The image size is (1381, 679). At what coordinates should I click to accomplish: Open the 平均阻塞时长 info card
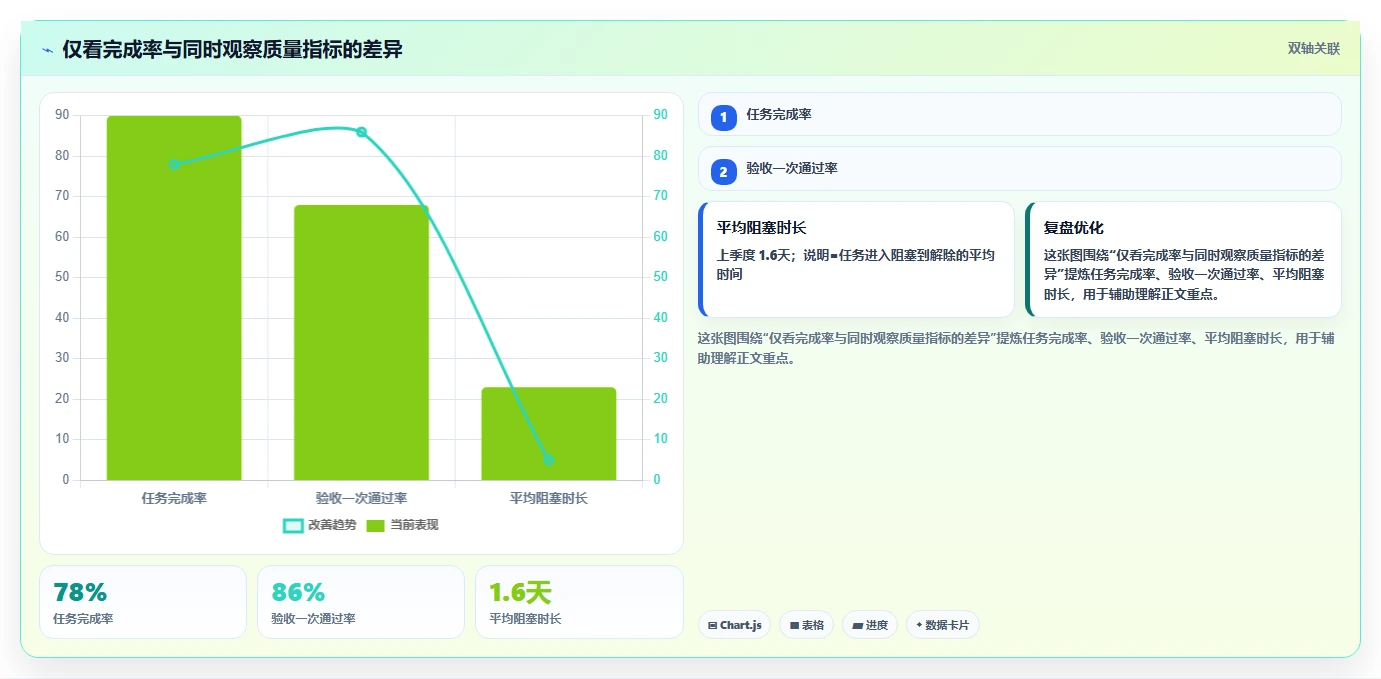tap(856, 259)
